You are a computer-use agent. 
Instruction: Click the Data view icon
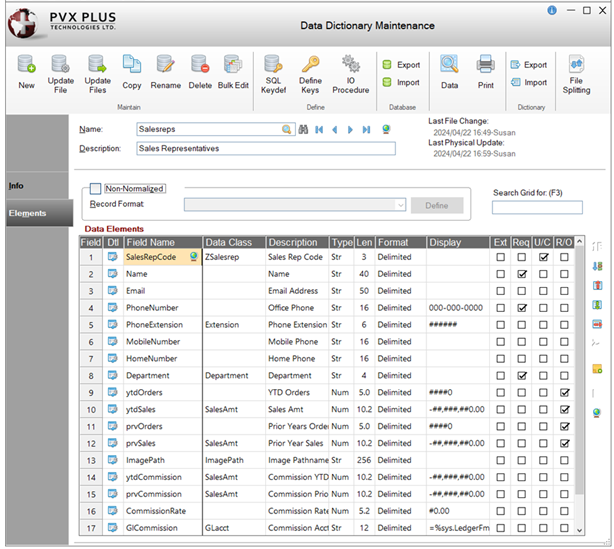click(450, 72)
